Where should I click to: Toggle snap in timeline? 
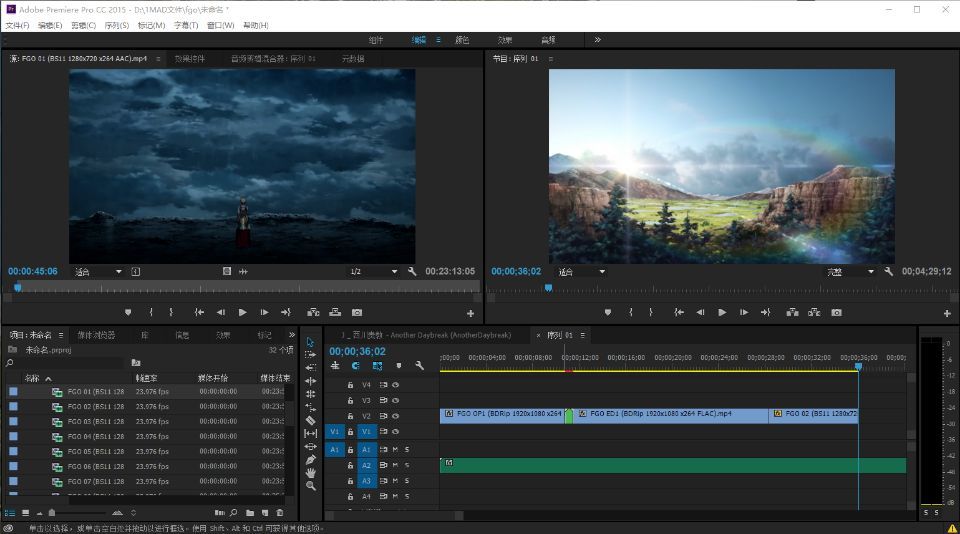[x=356, y=366]
